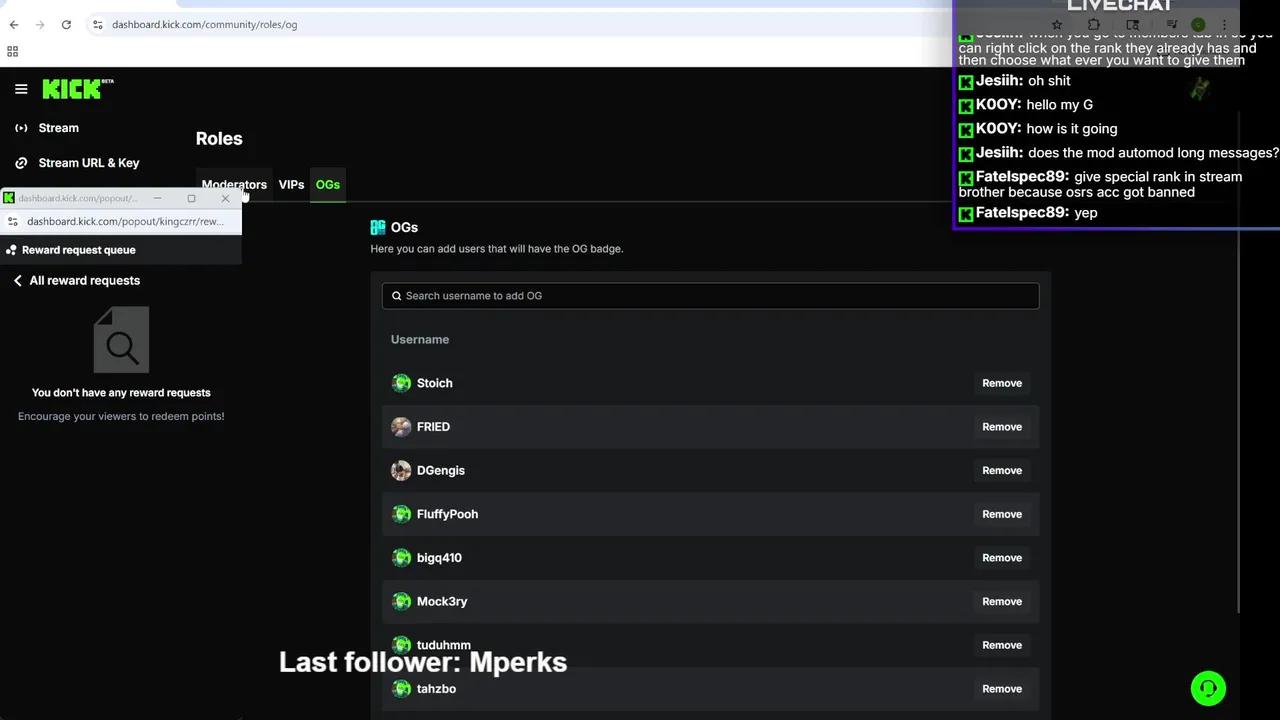The image size is (1280, 720).
Task: Remove FRIED from OGs
Action: (1002, 427)
